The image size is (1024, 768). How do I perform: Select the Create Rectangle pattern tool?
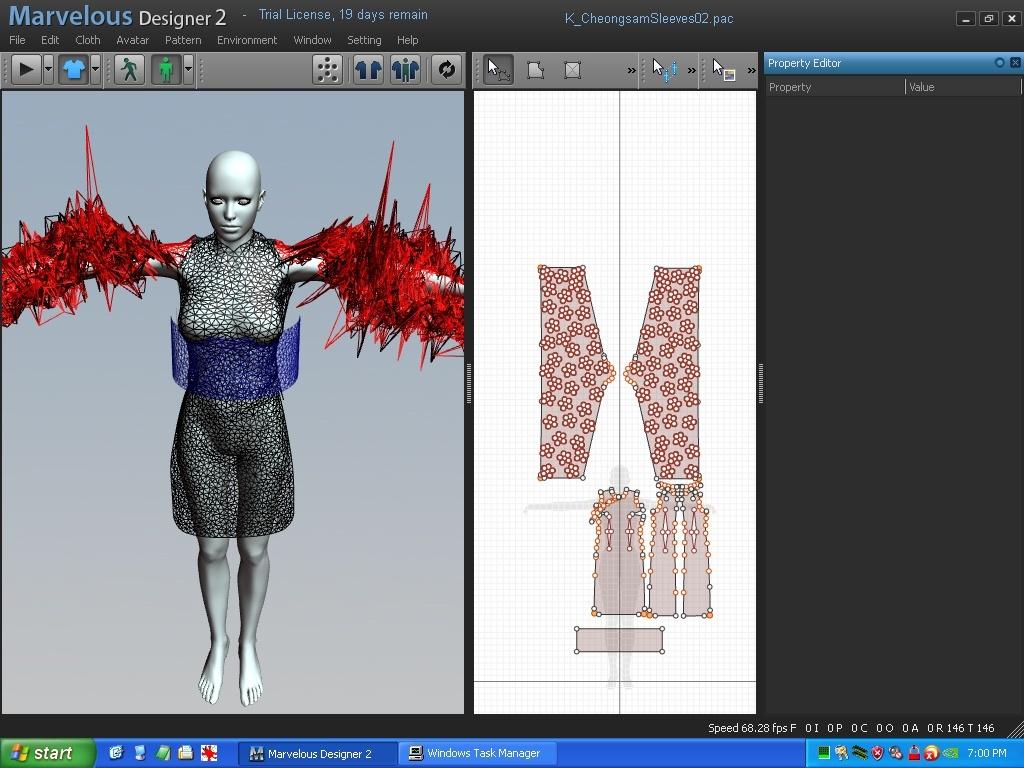572,70
